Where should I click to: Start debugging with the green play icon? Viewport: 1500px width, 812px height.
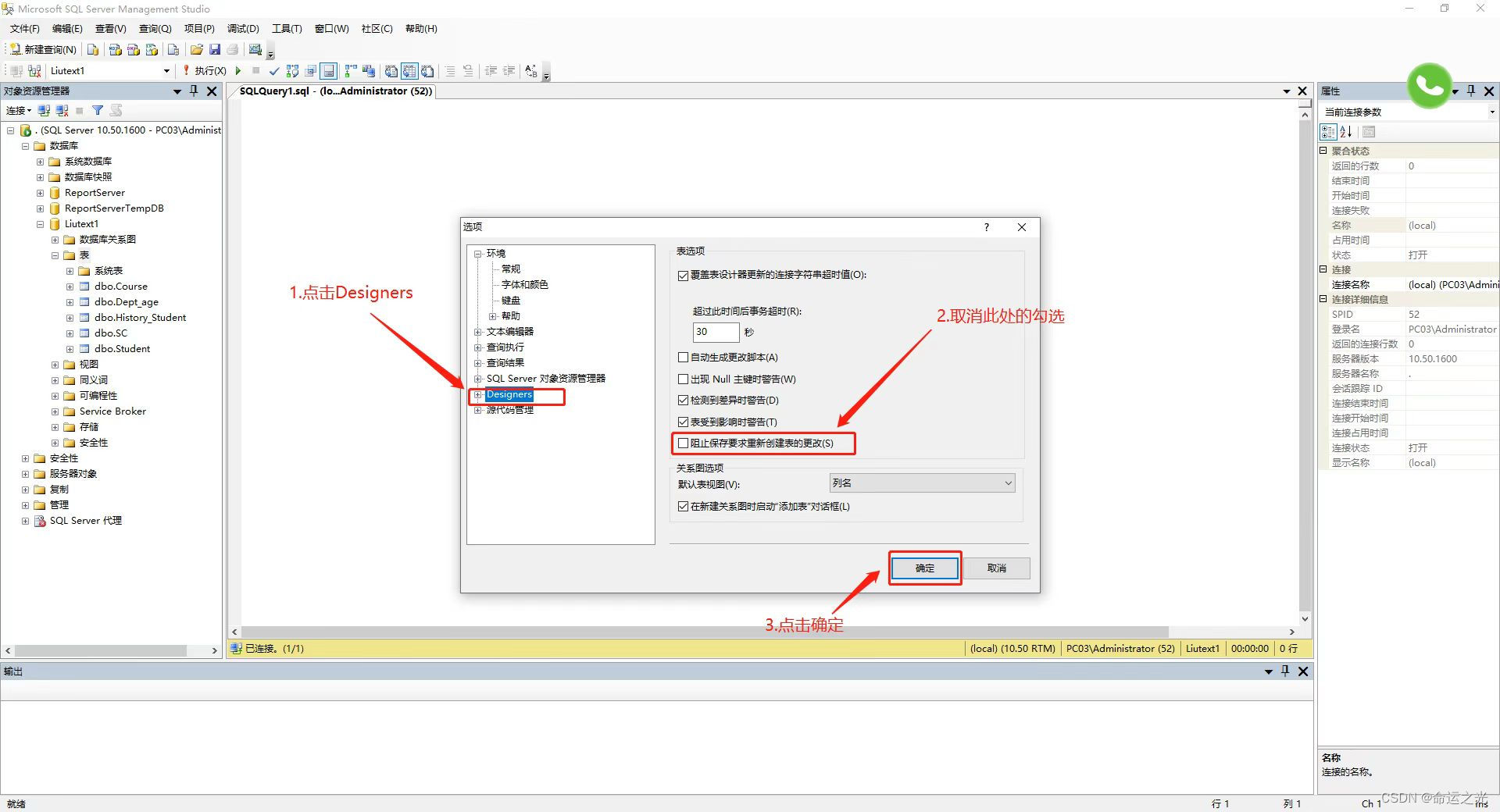tap(239, 71)
